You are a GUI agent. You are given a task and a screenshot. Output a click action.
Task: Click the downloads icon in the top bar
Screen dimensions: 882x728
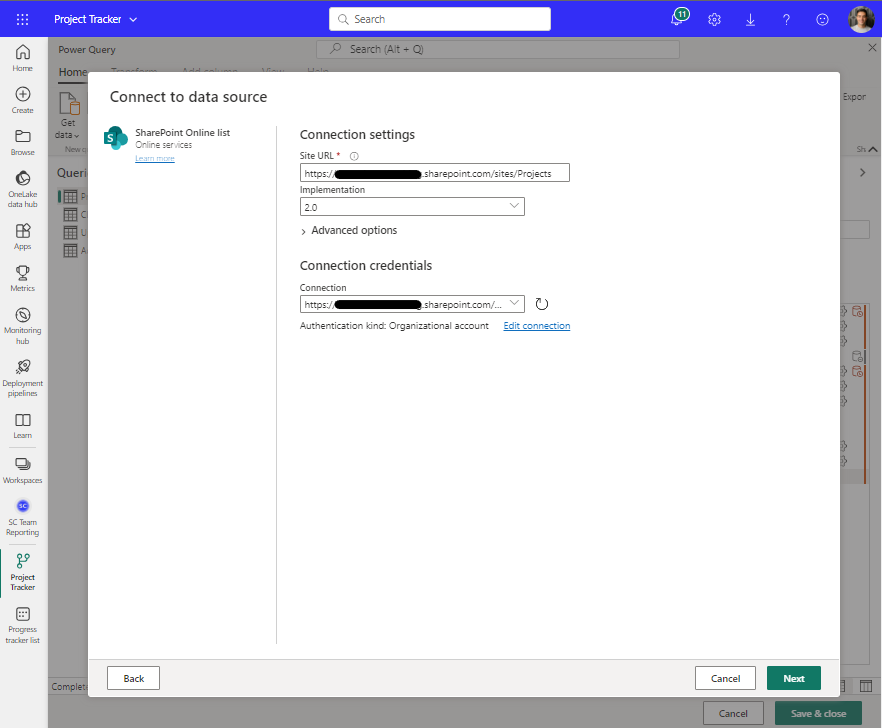pyautogui.click(x=750, y=18)
